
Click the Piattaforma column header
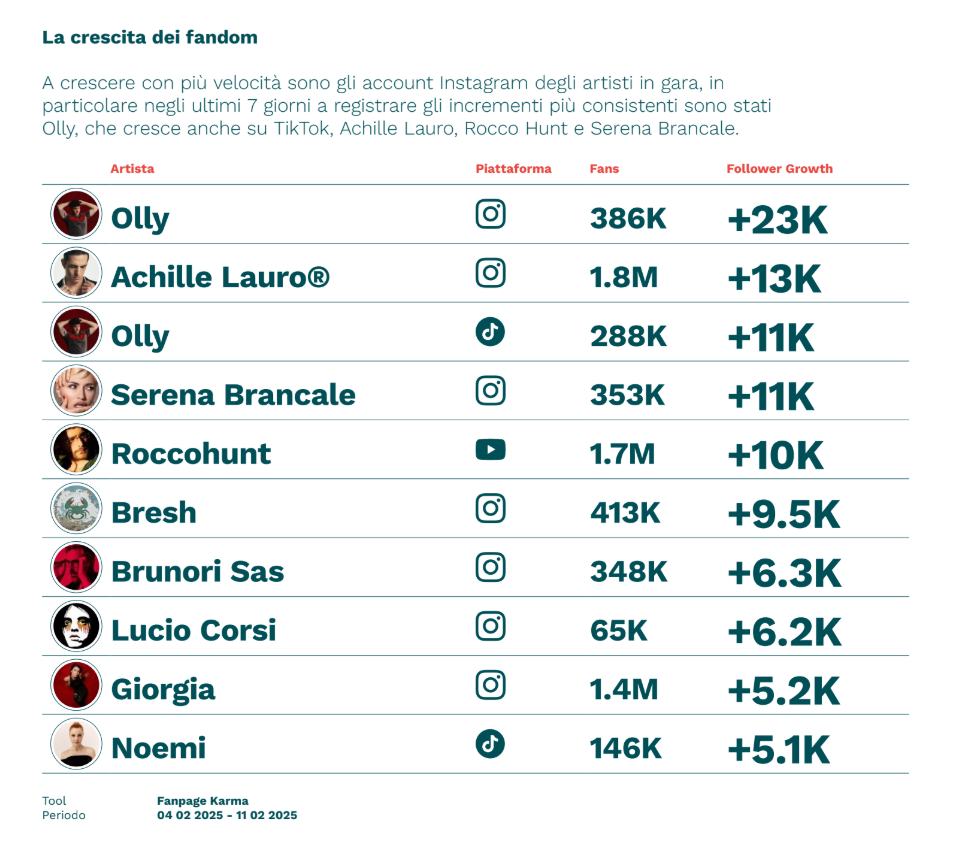click(x=513, y=169)
